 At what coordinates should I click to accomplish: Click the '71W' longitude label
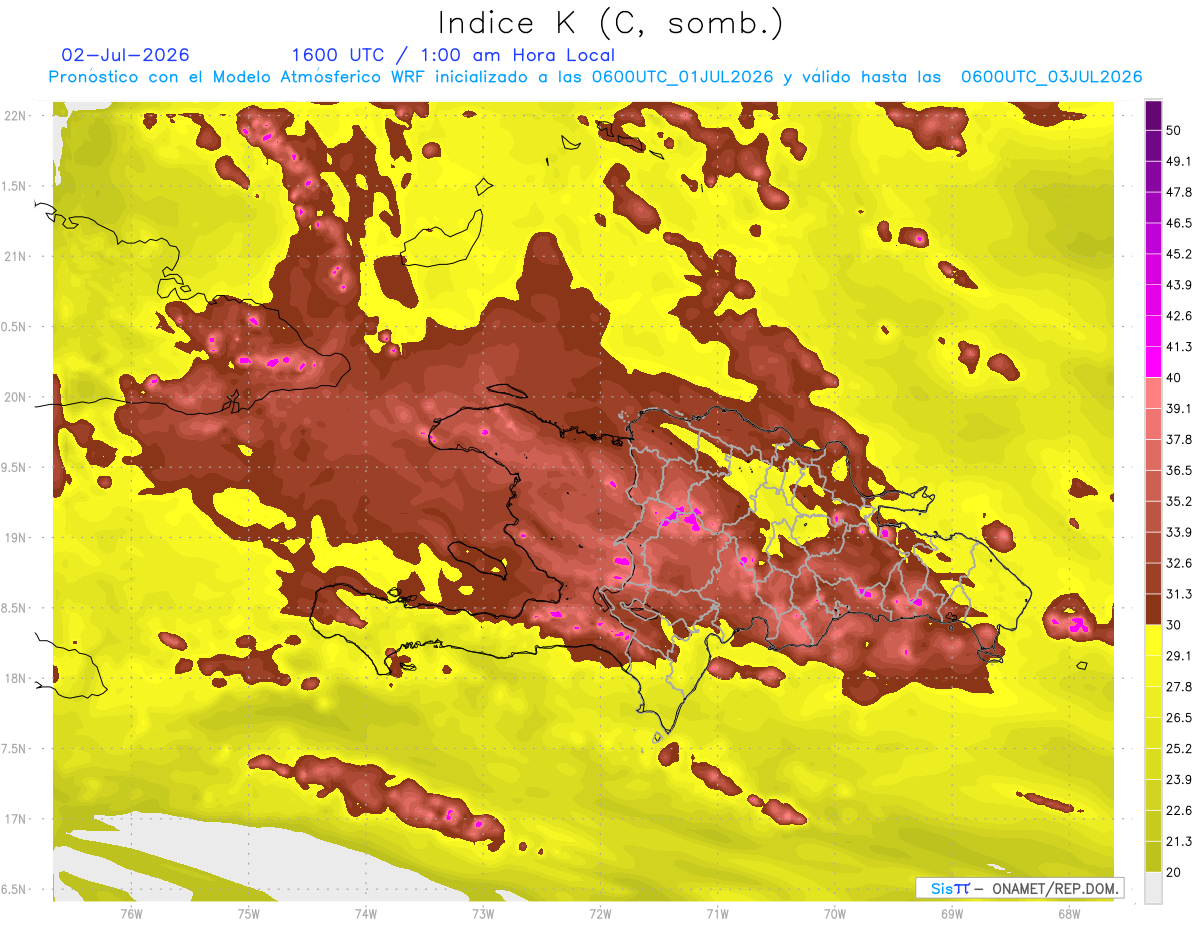coord(717,914)
